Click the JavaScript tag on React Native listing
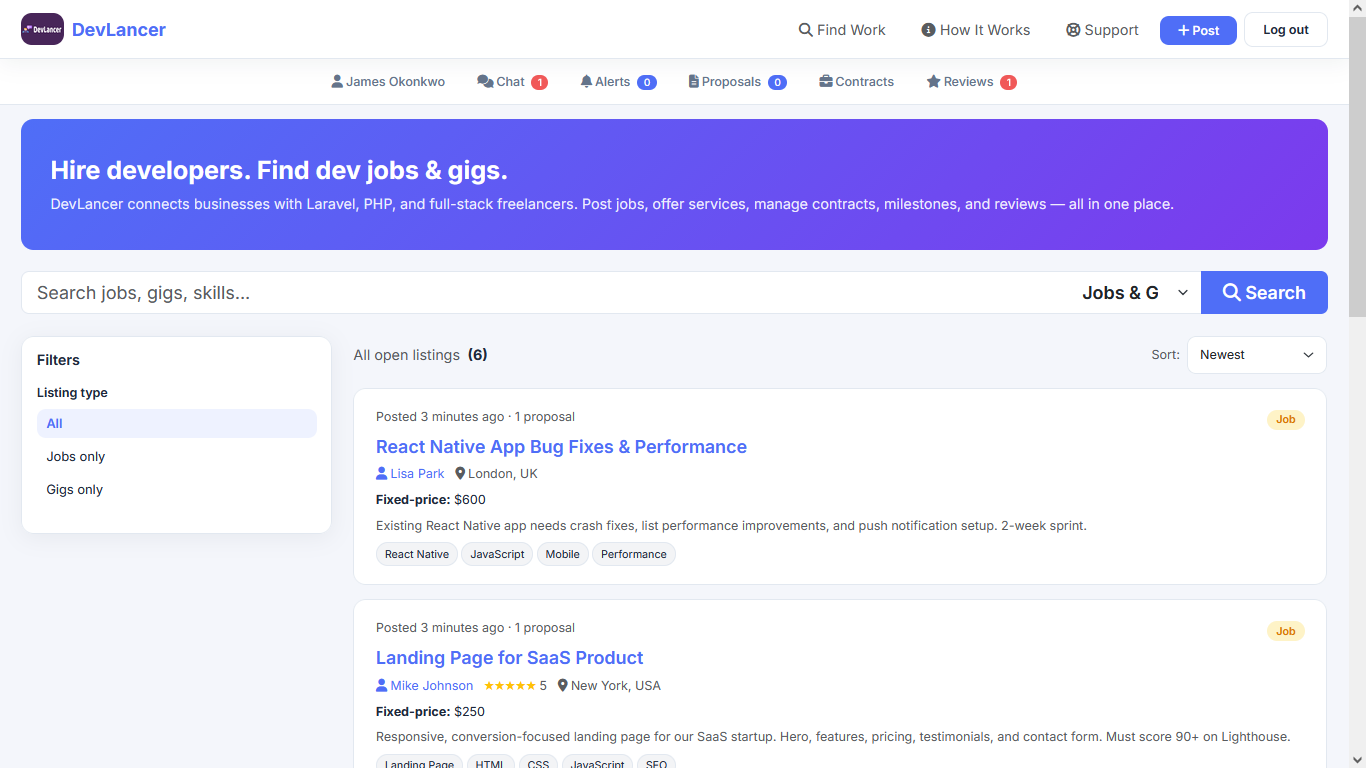This screenshot has height=768, width=1366. click(x=497, y=554)
